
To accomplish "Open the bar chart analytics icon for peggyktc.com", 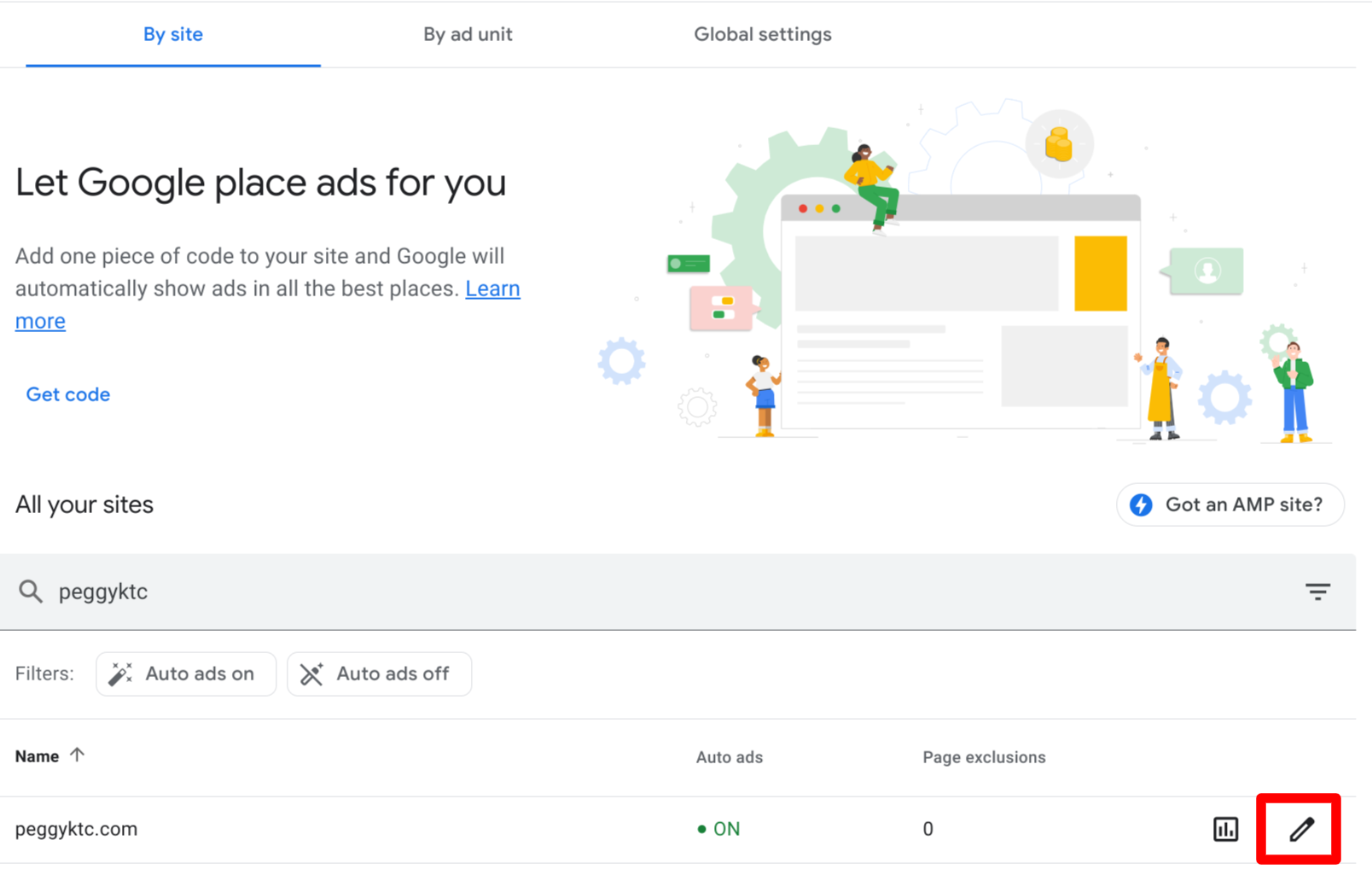I will tap(1225, 828).
